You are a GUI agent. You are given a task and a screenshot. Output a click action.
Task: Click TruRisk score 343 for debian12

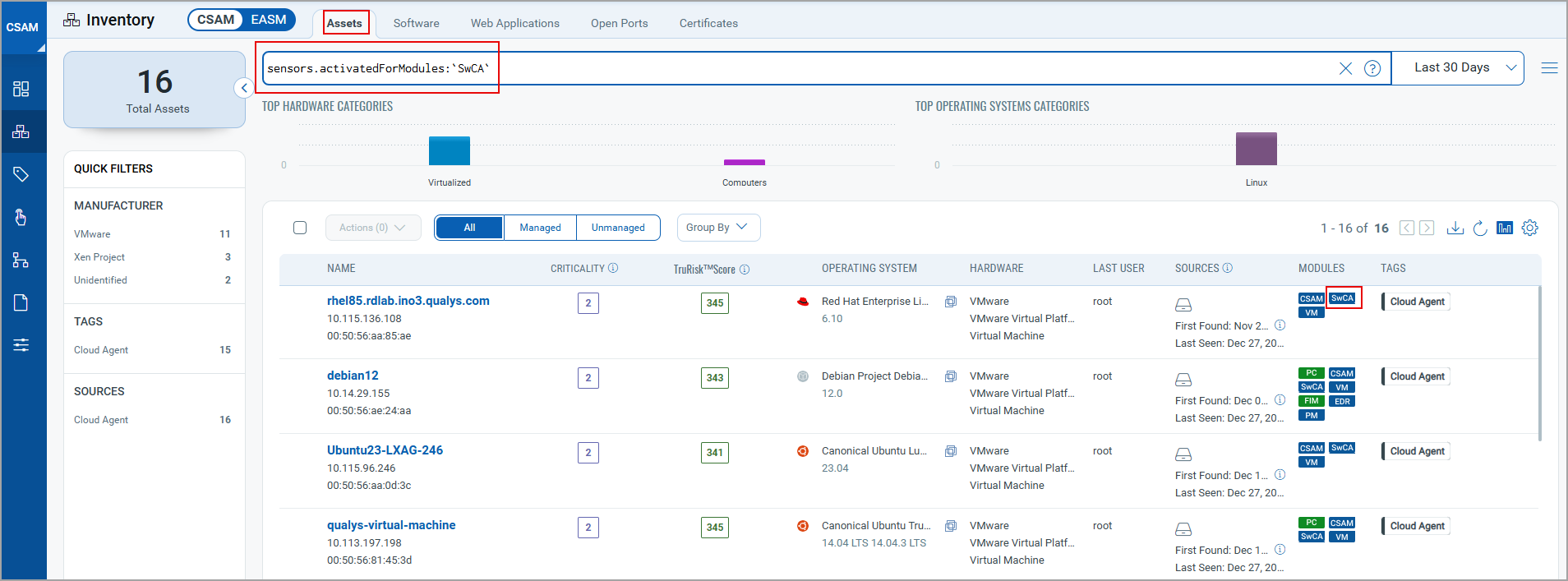[715, 378]
